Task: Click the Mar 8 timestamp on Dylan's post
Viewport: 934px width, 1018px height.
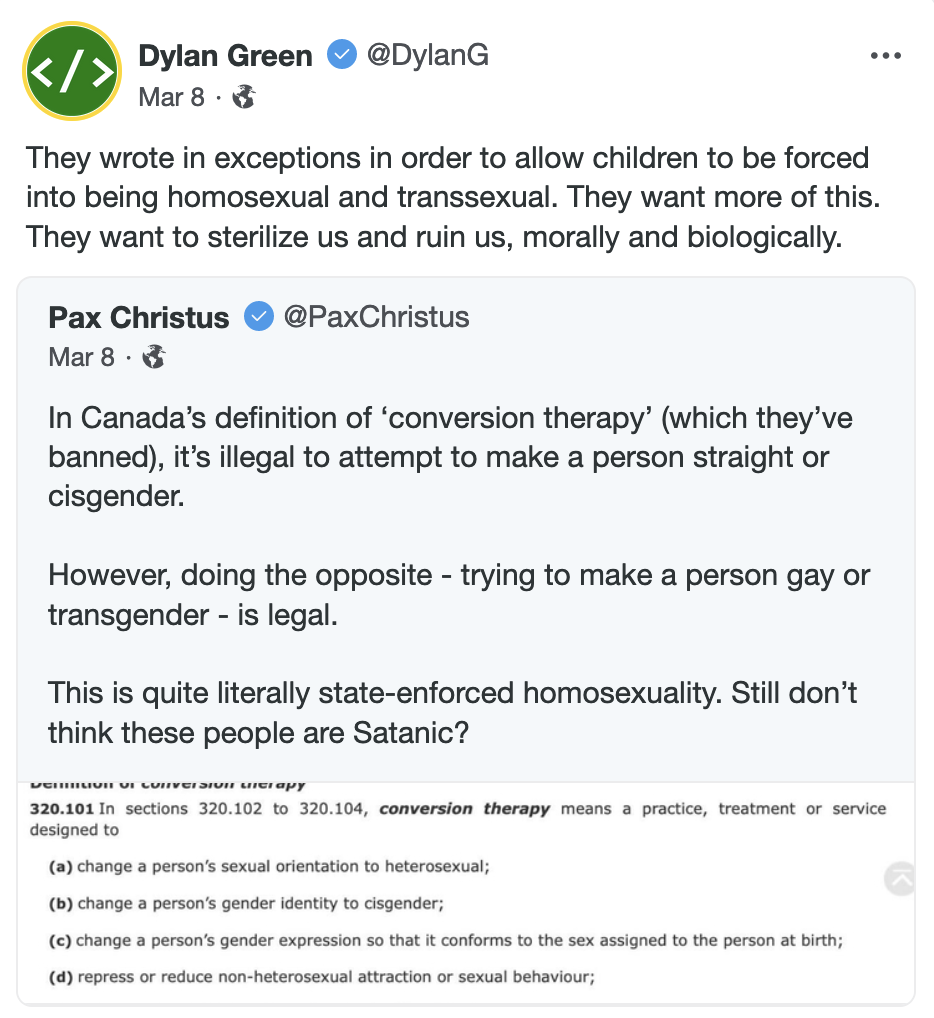Action: (x=172, y=97)
